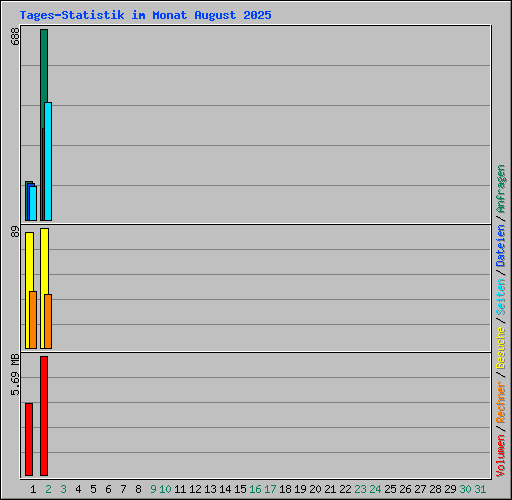Click the cyan Seiten legend label
This screenshot has height=500, width=512.
pos(501,297)
